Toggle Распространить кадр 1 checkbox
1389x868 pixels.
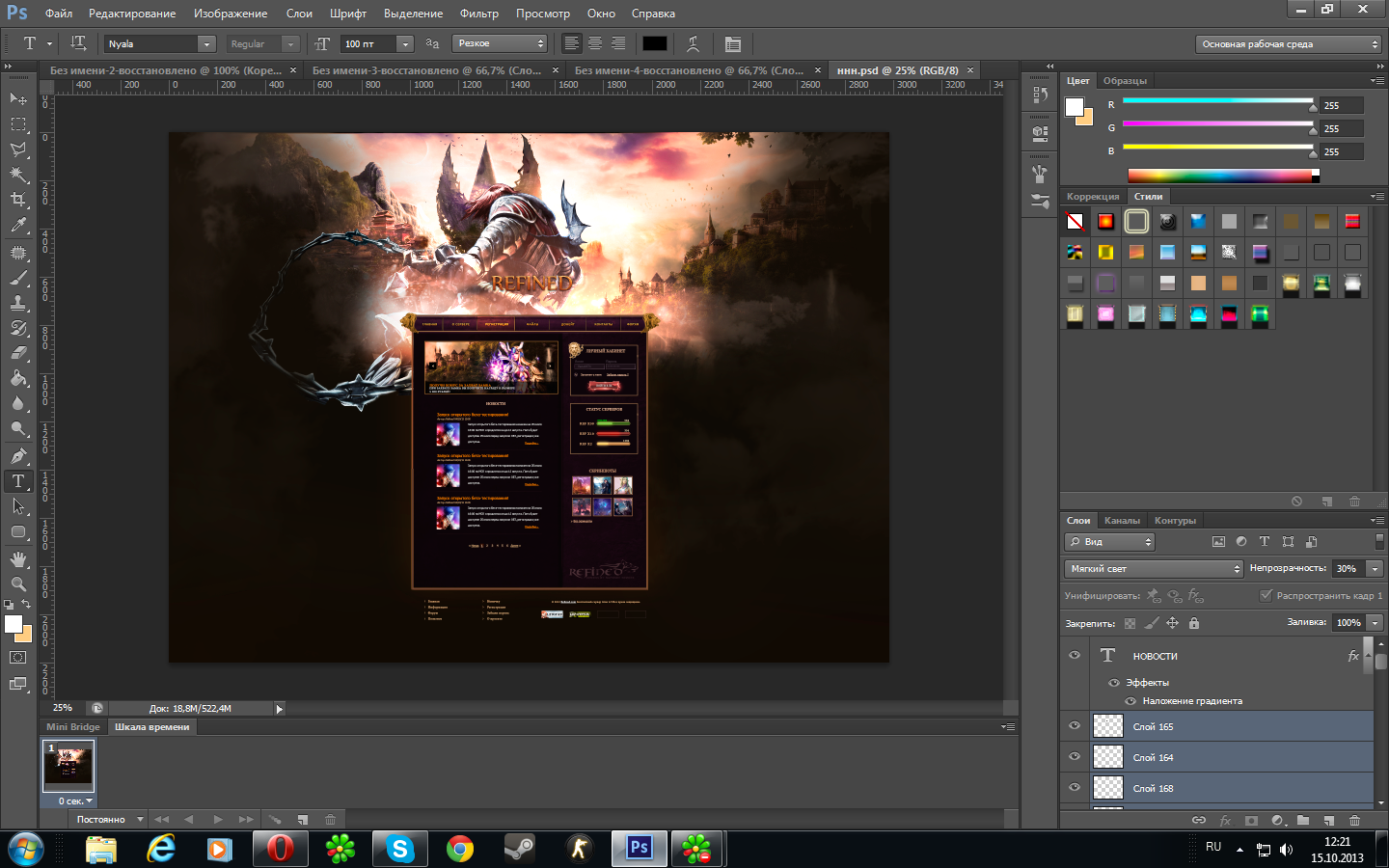1266,595
